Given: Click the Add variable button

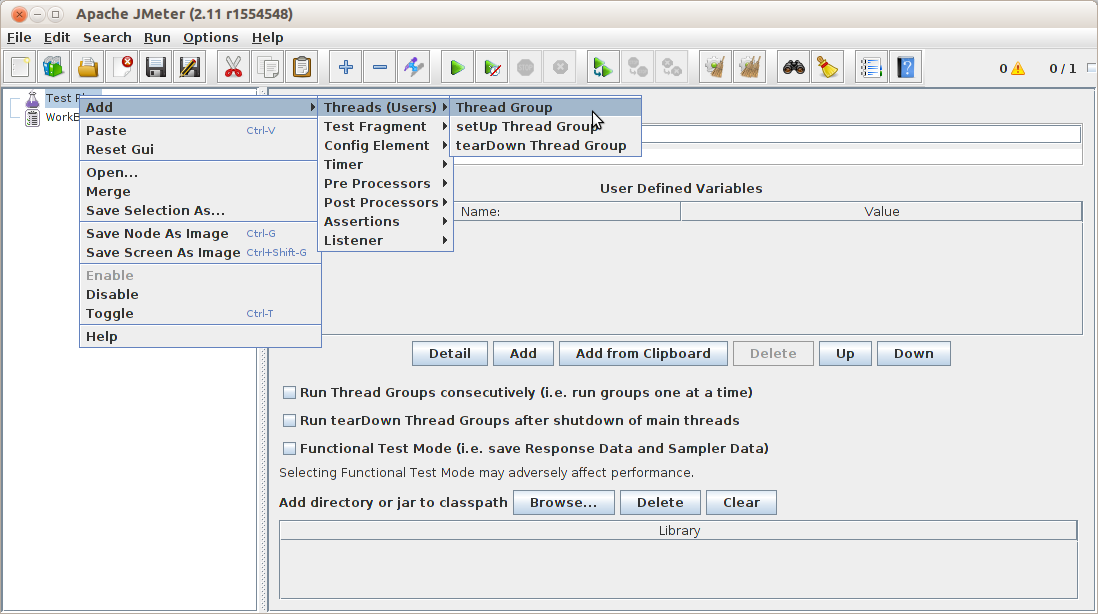Looking at the screenshot, I should 523,354.
